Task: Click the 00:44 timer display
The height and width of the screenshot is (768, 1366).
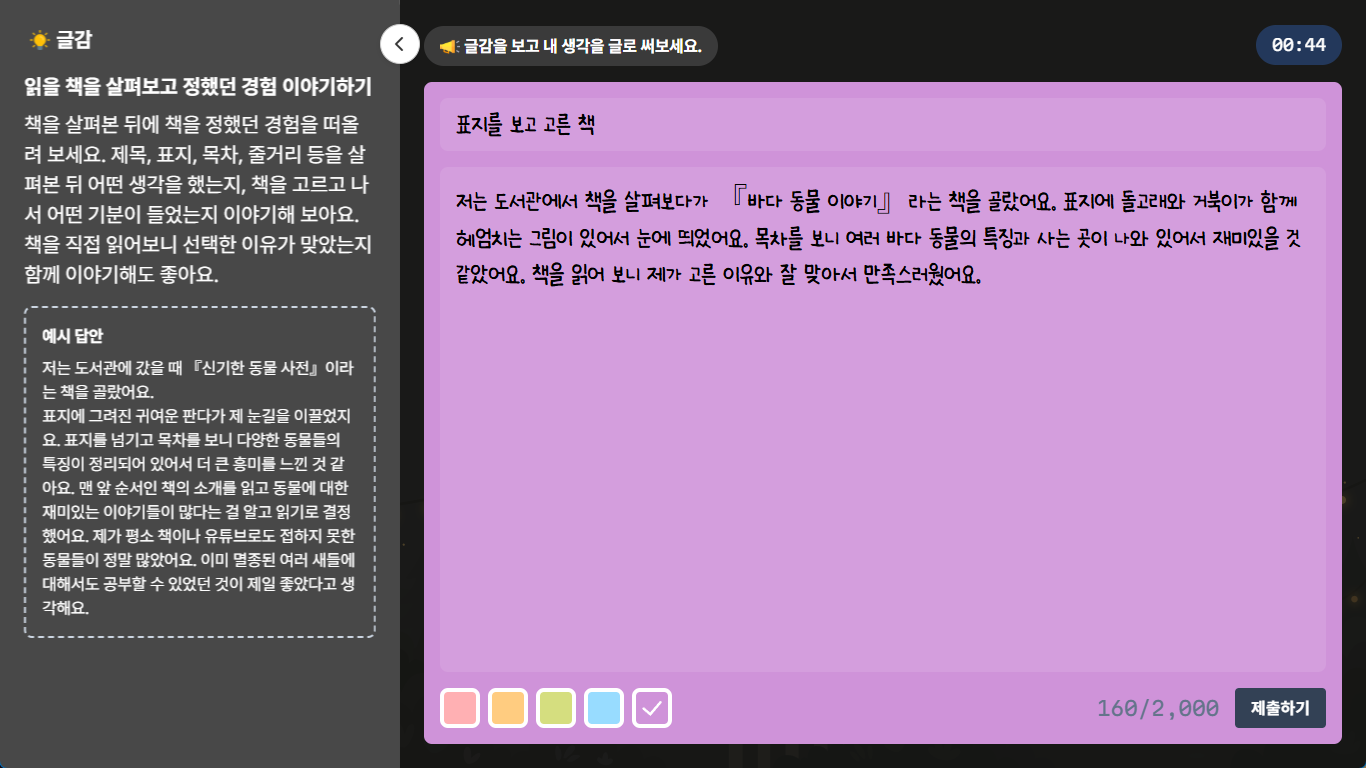Action: click(x=1299, y=45)
